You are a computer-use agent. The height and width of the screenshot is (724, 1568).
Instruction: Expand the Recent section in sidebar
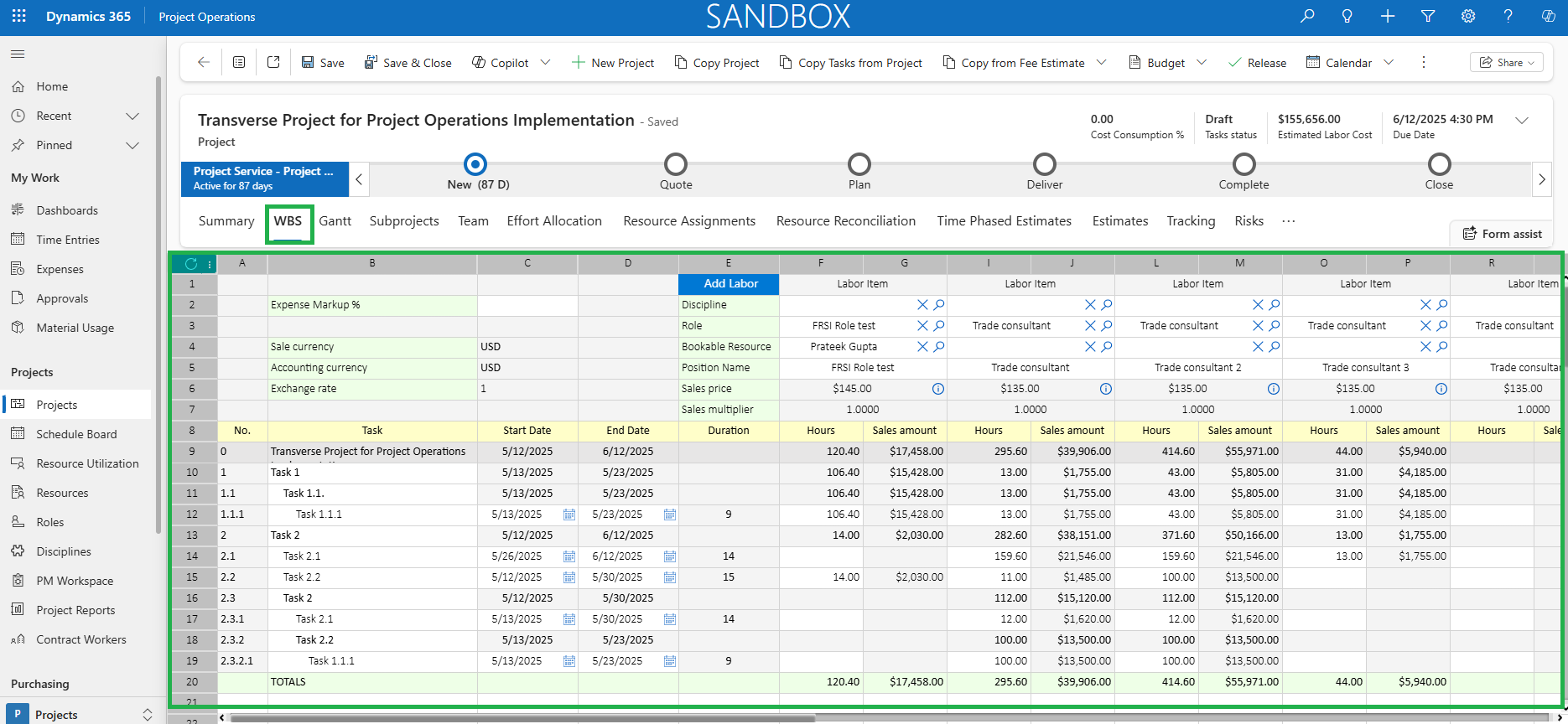[132, 116]
